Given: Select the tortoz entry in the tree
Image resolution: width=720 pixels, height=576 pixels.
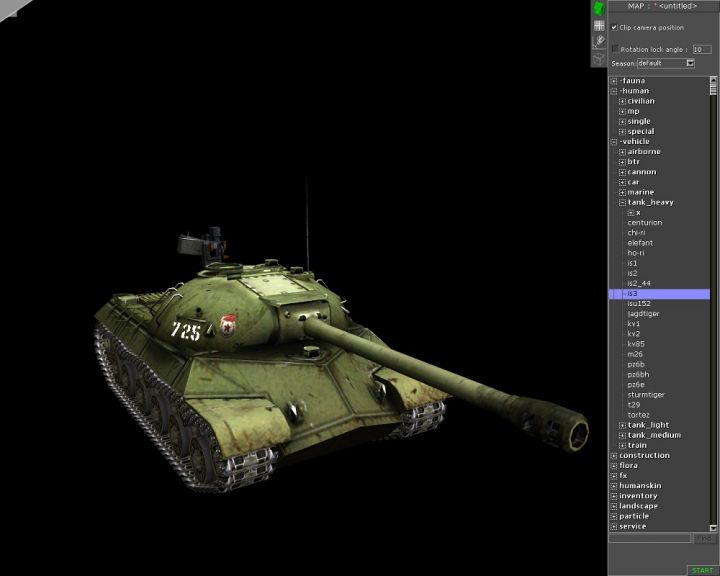Looking at the screenshot, I should click(x=638, y=415).
